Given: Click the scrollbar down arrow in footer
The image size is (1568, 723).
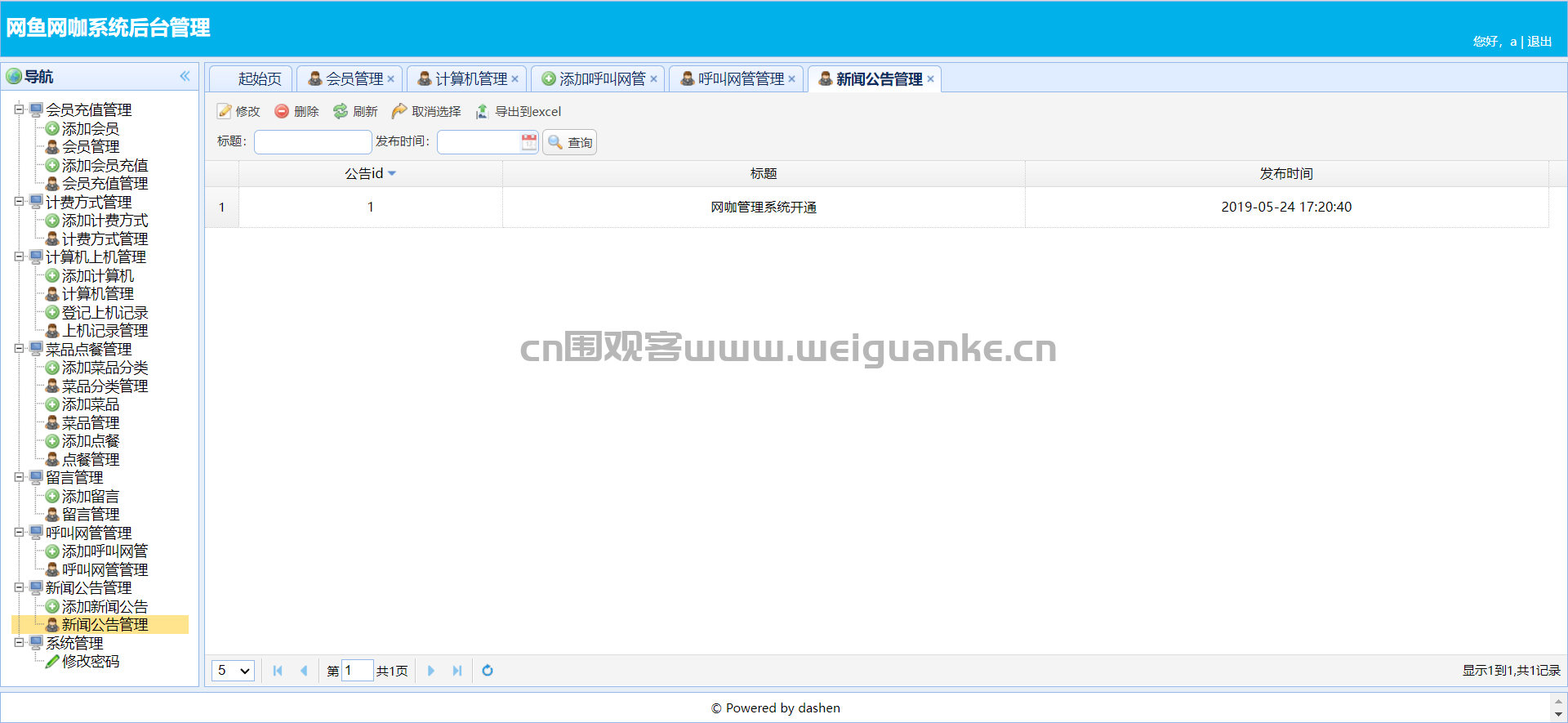Looking at the screenshot, I should pos(1559,715).
